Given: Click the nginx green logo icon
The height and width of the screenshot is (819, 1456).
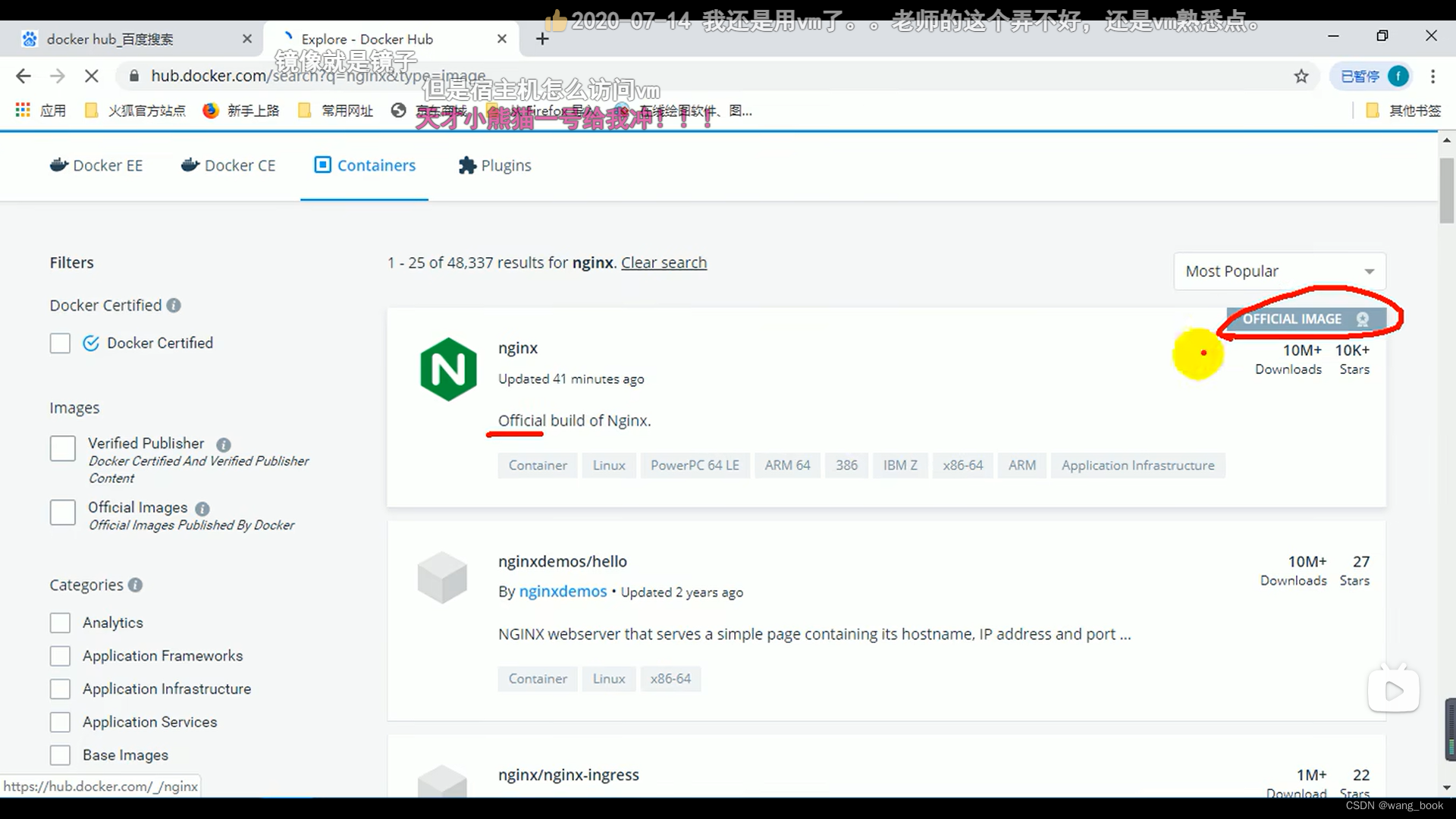Looking at the screenshot, I should (448, 369).
